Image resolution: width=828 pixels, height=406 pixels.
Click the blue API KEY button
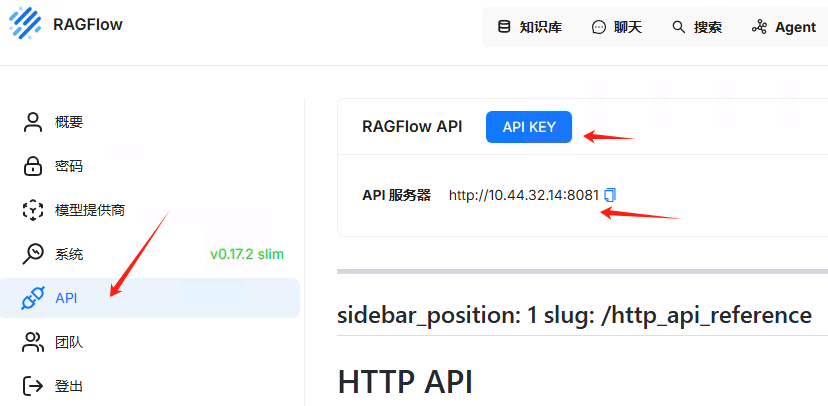(x=529, y=127)
